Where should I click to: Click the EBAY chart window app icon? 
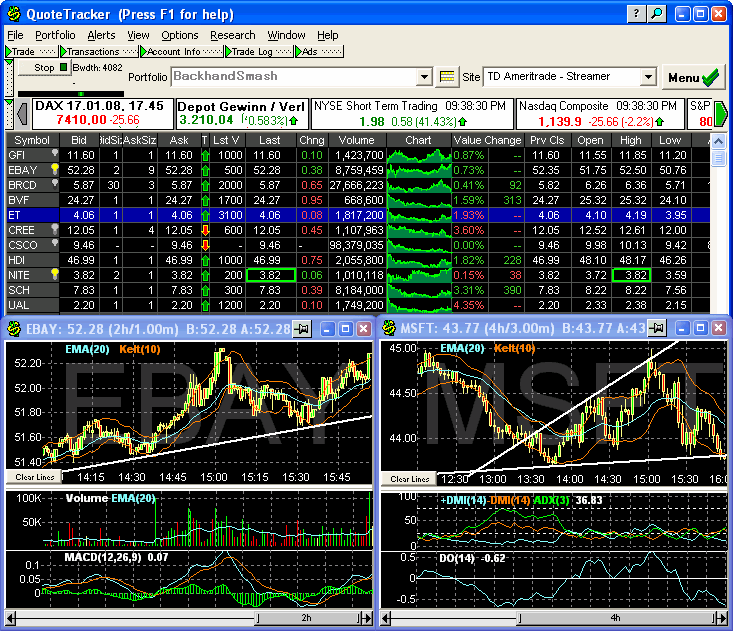[x=14, y=329]
